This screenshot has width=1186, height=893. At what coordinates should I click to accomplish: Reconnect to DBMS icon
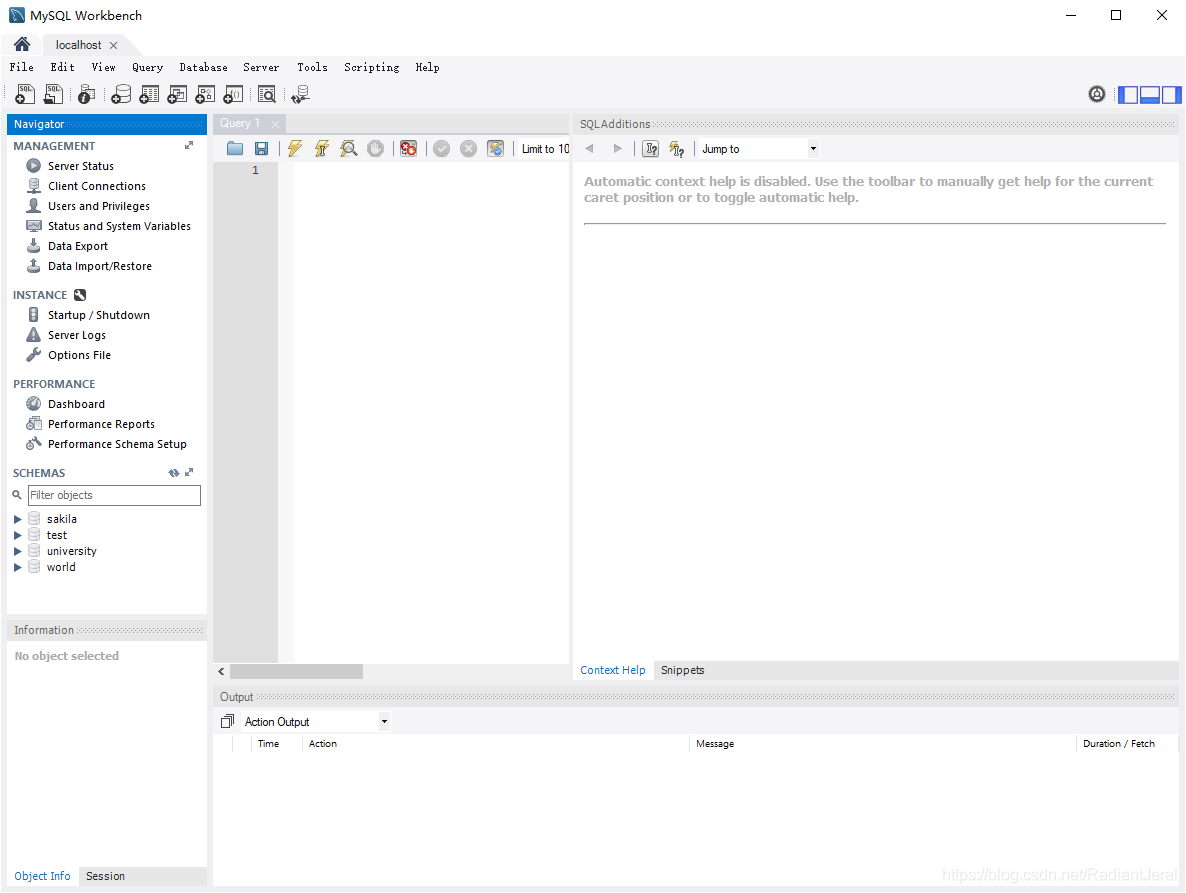(300, 94)
